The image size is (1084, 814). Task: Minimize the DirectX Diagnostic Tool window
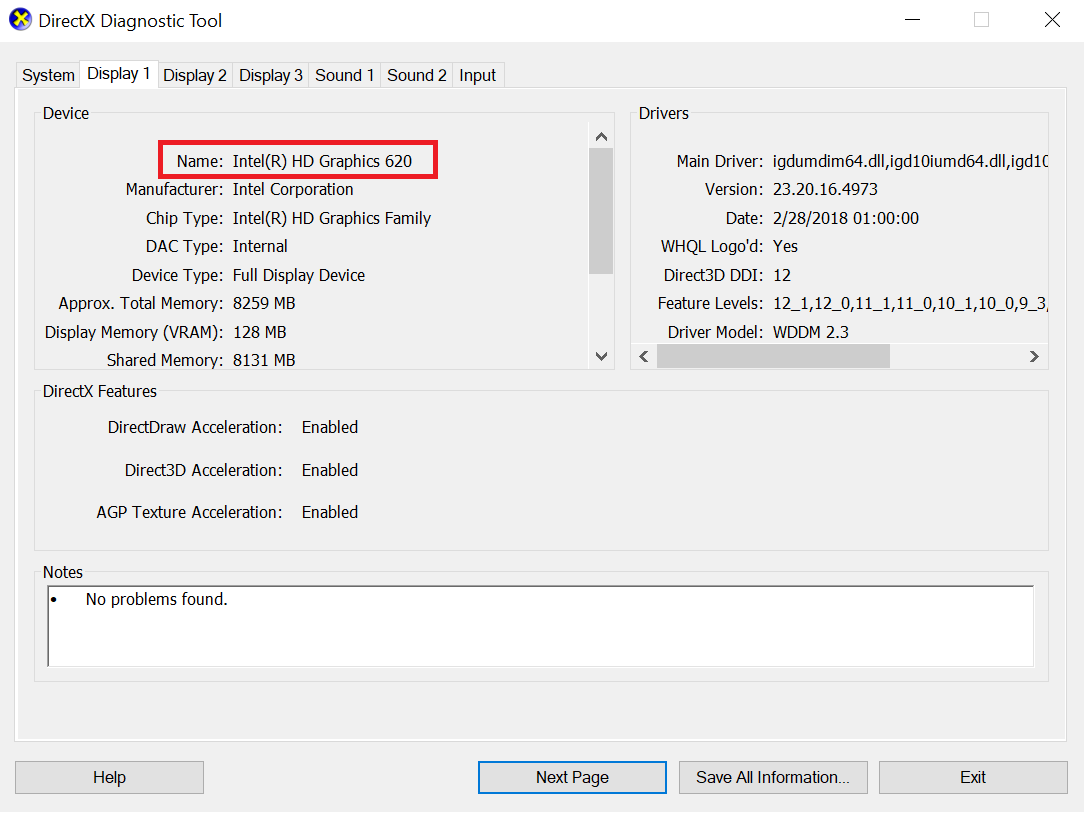(x=913, y=19)
